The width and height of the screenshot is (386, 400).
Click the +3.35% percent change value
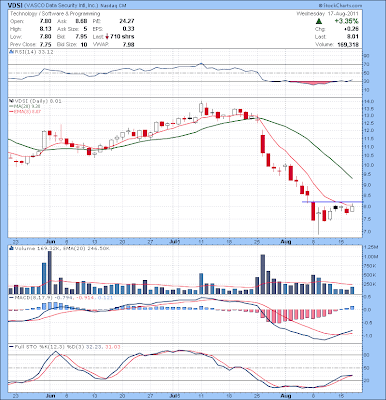tap(347, 21)
